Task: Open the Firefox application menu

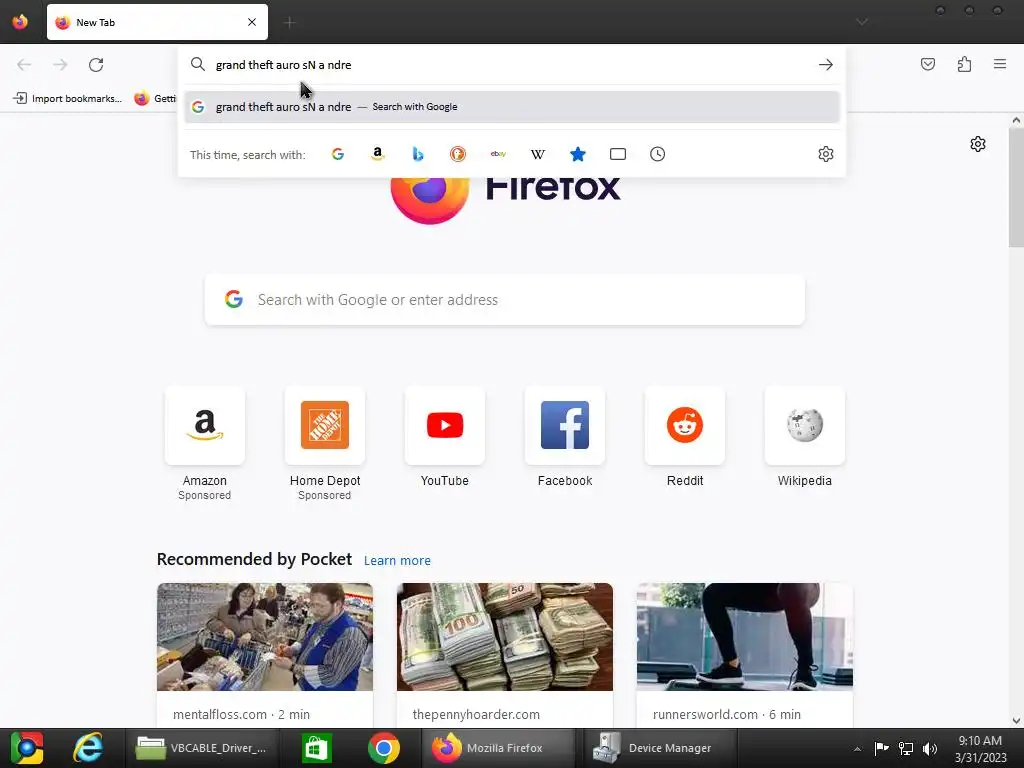Action: [x=1000, y=64]
